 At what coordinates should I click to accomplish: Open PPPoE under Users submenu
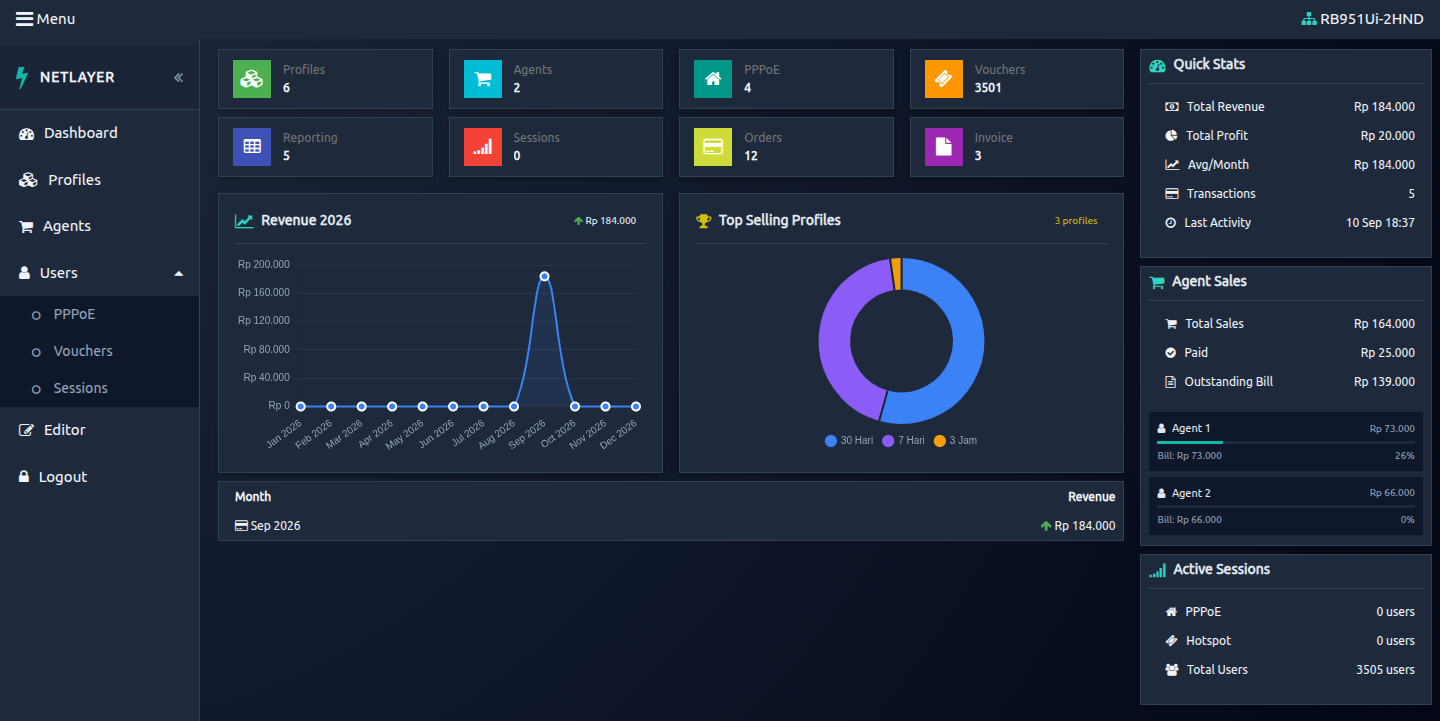click(x=99, y=314)
